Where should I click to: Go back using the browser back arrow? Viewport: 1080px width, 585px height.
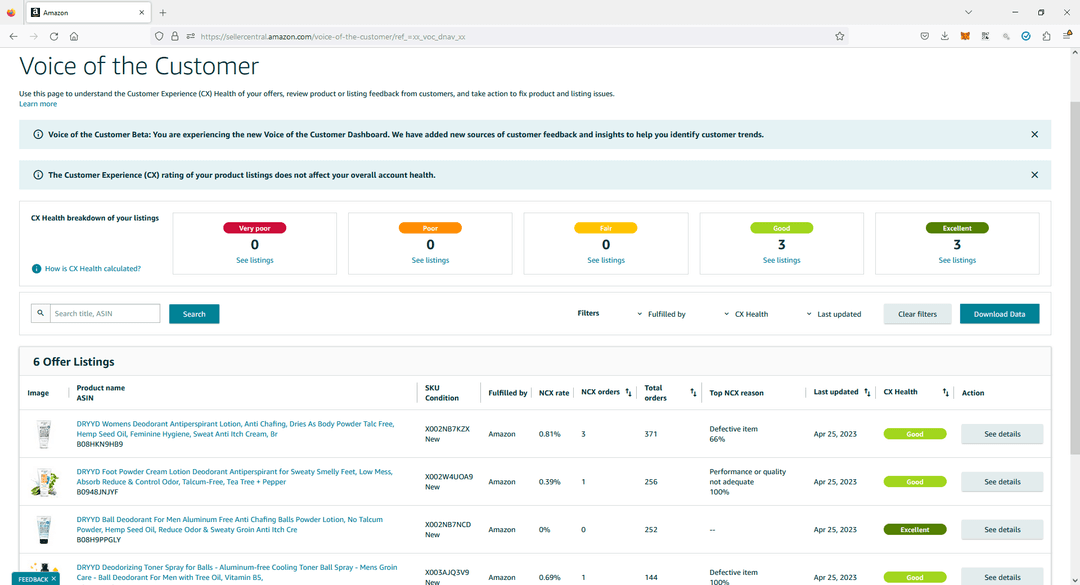tap(13, 37)
